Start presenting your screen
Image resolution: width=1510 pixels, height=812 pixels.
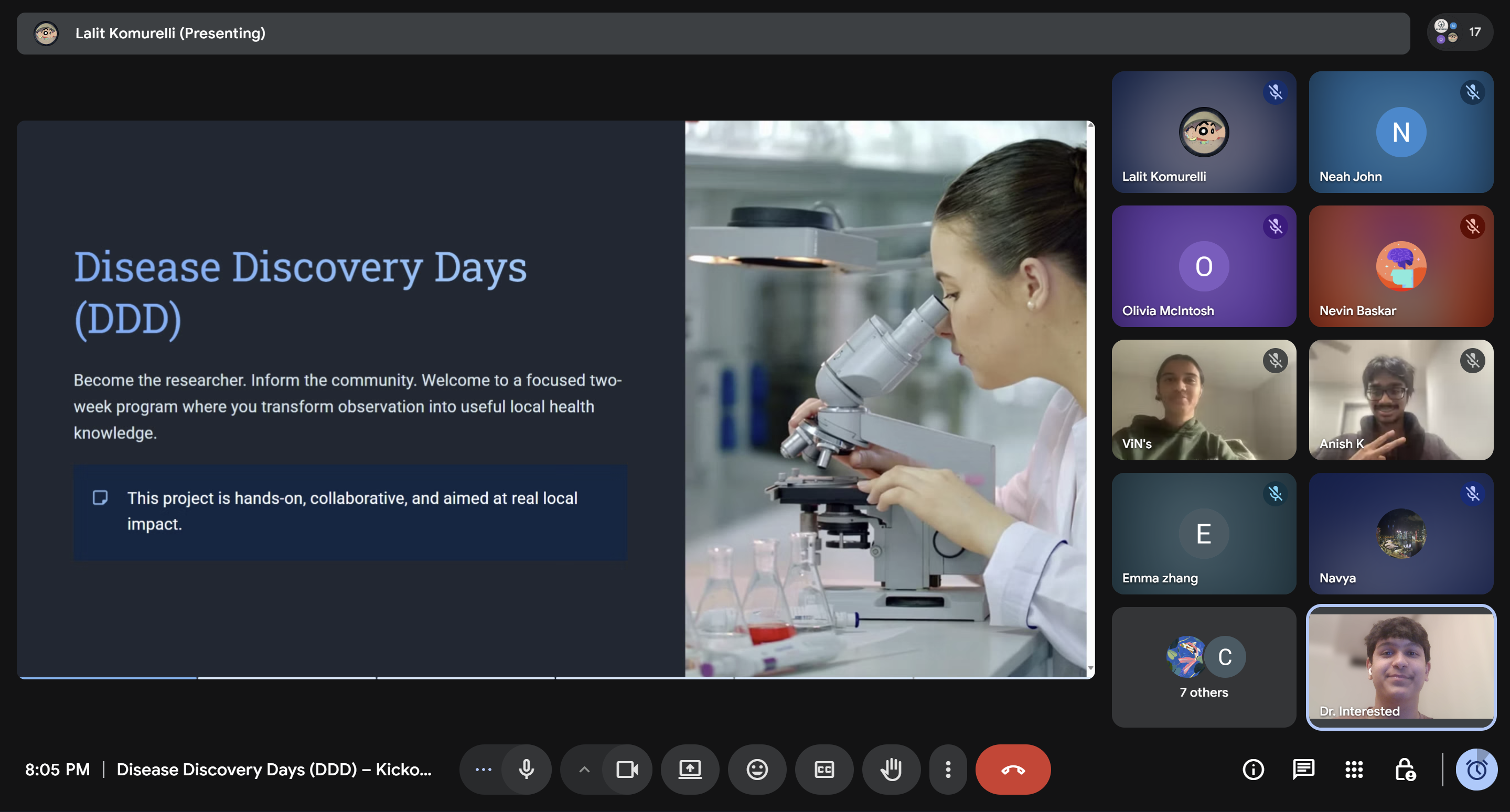[x=690, y=770]
